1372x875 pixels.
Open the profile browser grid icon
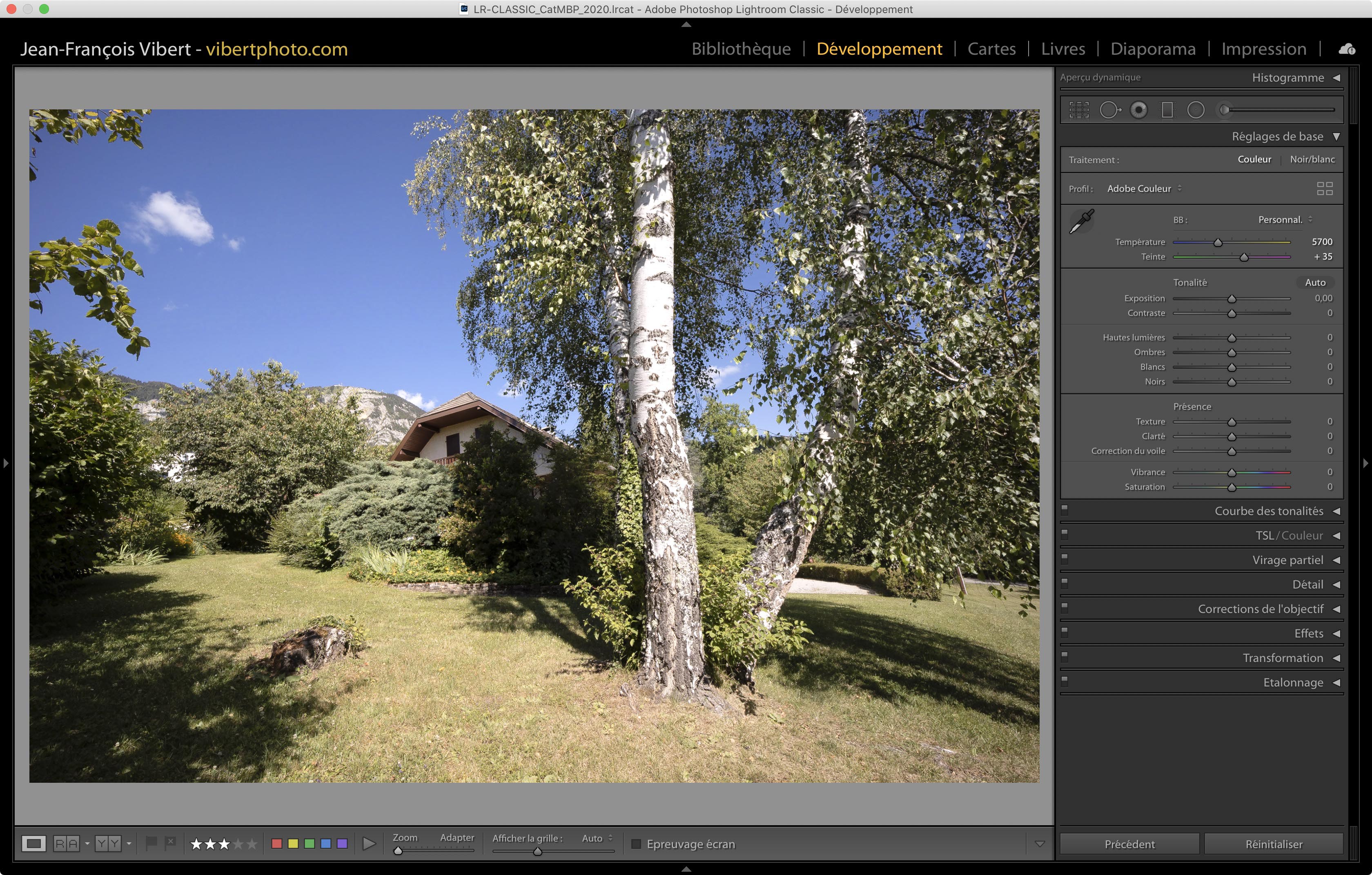coord(1325,189)
